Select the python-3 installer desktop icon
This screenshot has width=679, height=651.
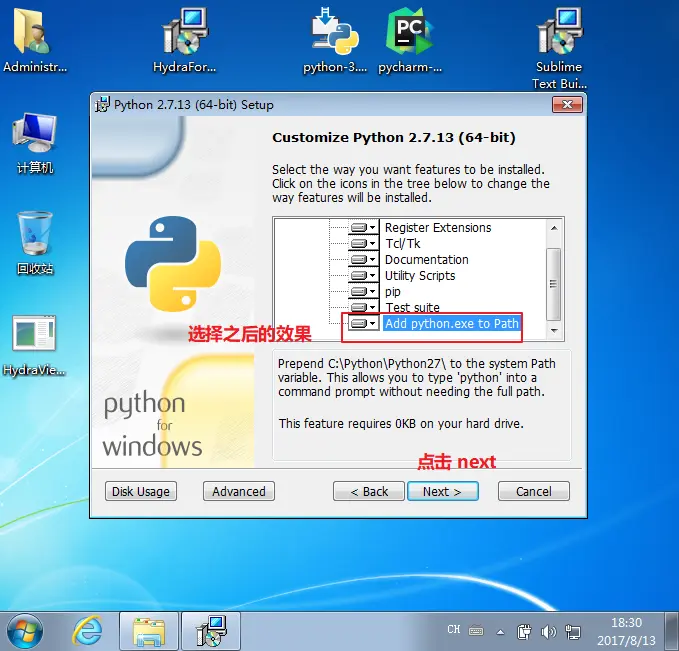coord(335,40)
